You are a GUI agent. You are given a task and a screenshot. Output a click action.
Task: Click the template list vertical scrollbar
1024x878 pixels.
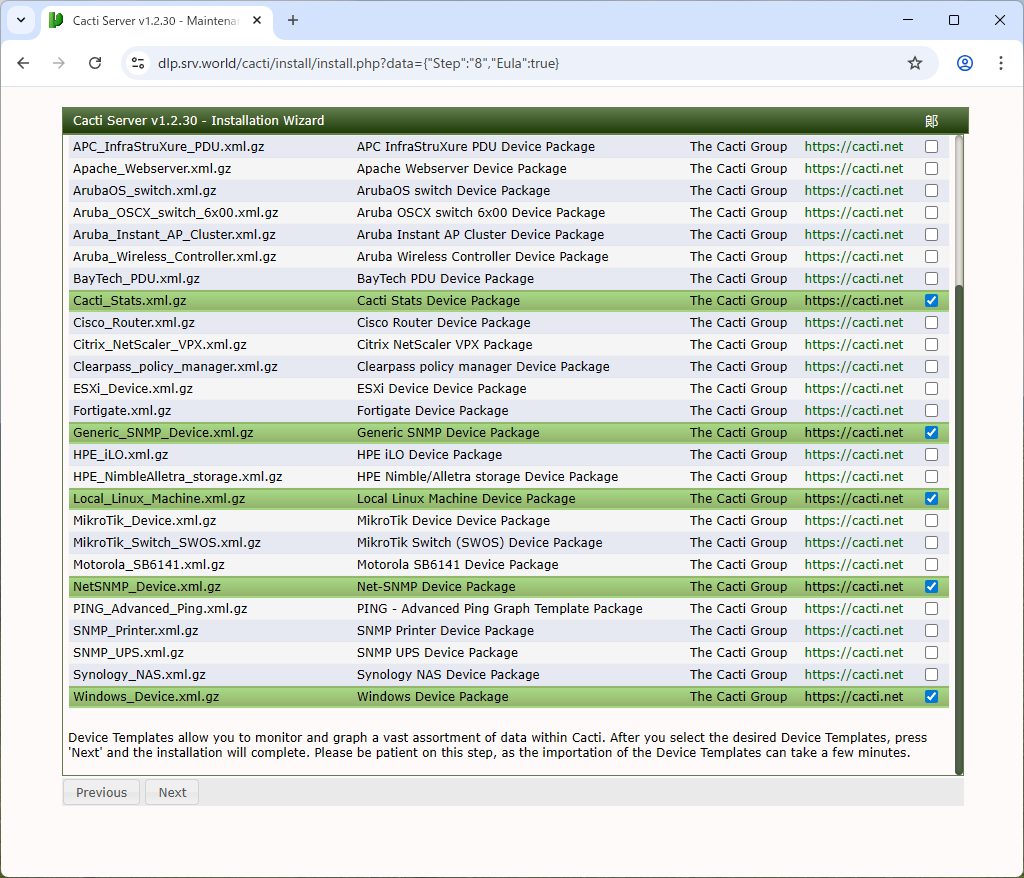click(959, 530)
